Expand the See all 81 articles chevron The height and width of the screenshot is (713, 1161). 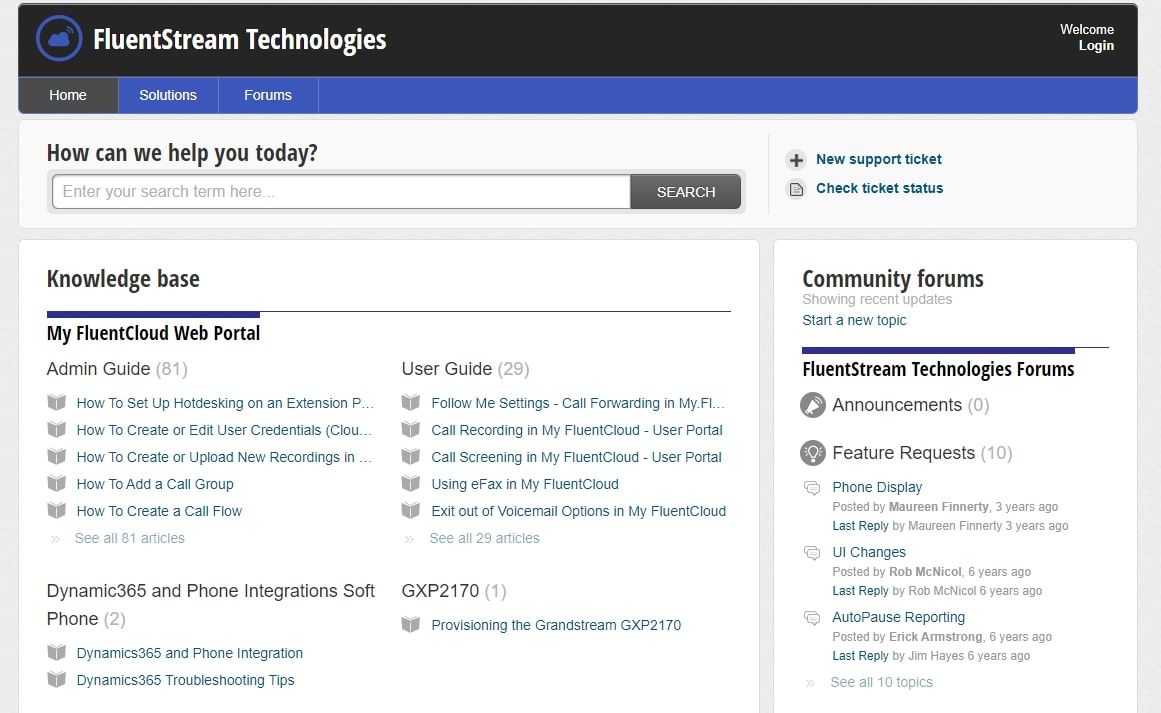coord(57,538)
